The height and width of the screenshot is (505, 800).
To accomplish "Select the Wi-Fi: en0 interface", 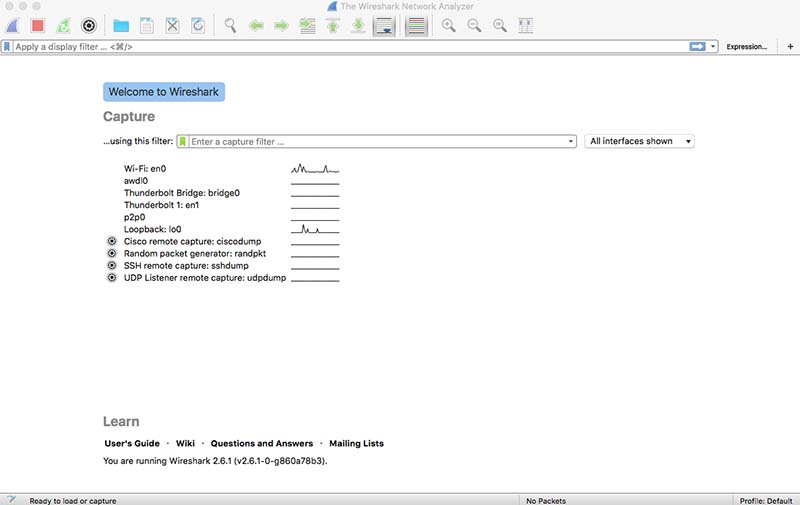I will coord(144,169).
